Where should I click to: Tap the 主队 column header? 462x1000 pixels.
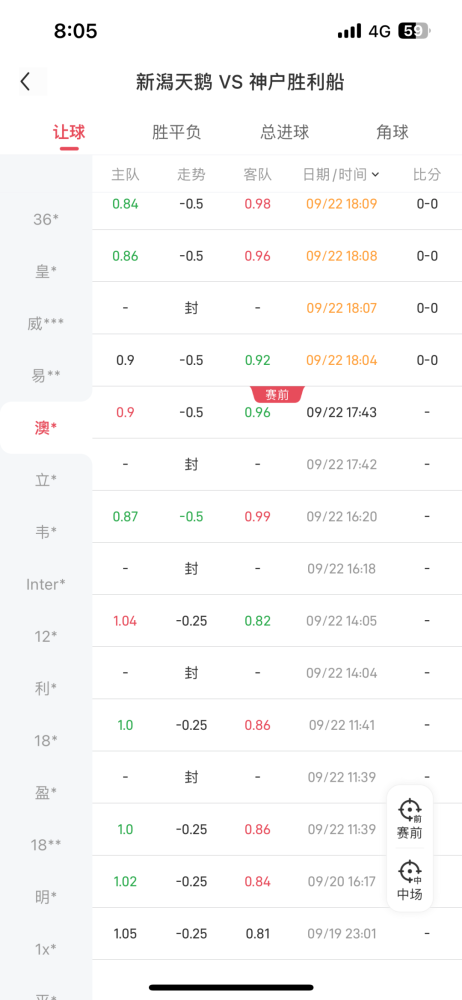tap(125, 174)
